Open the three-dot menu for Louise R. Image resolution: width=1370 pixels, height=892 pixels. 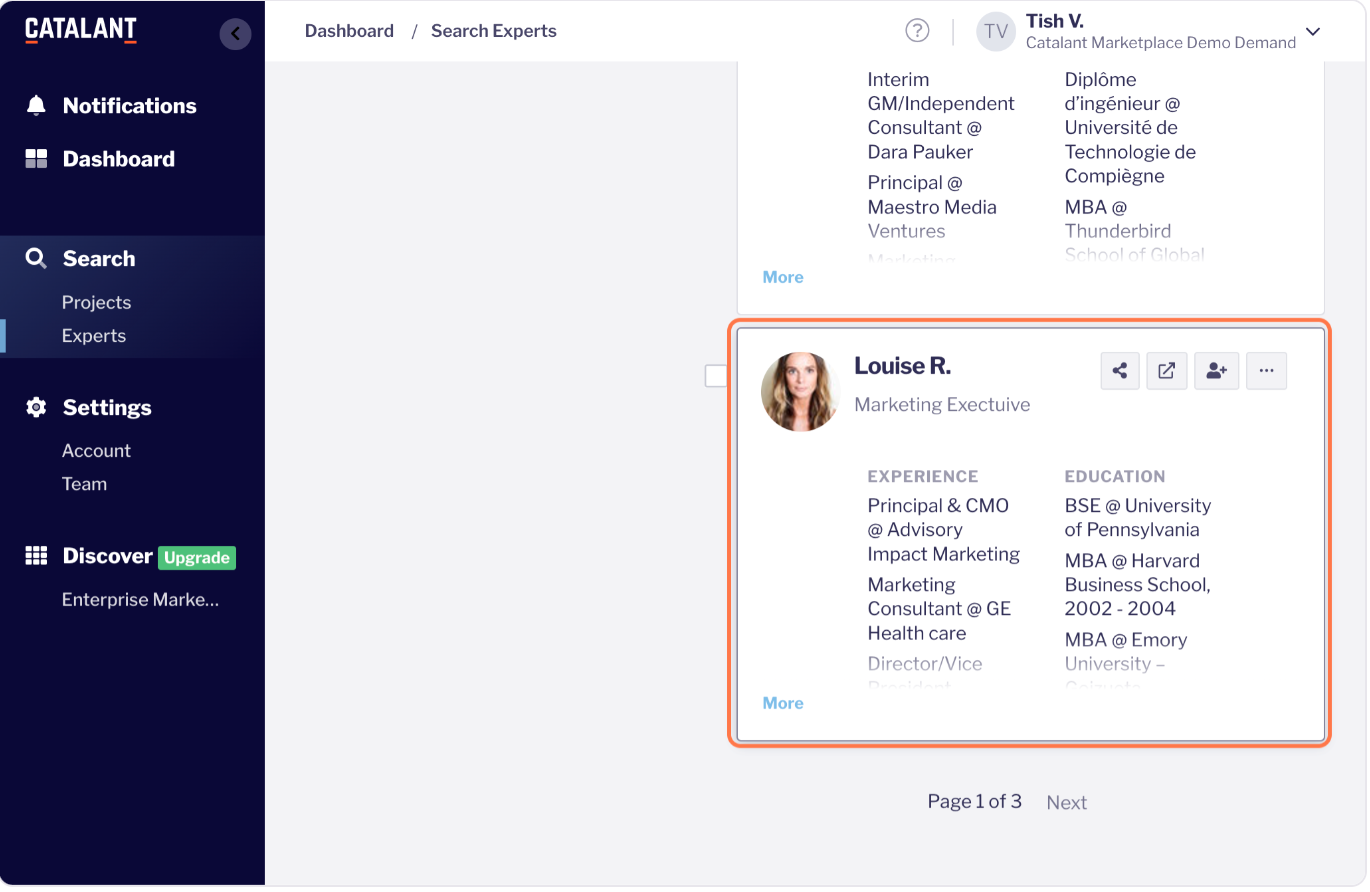click(x=1266, y=371)
